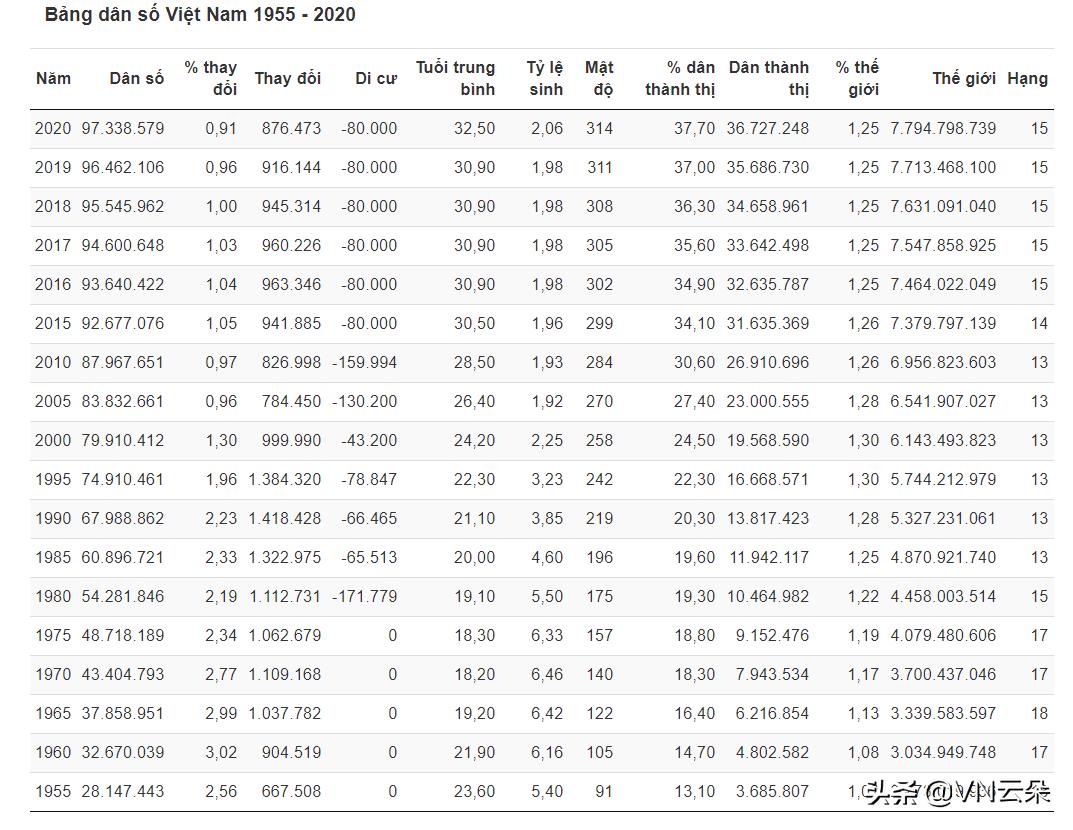Click the 'Thế giới' column header
Image resolution: width=1073 pixels, height=830 pixels.
tap(963, 78)
